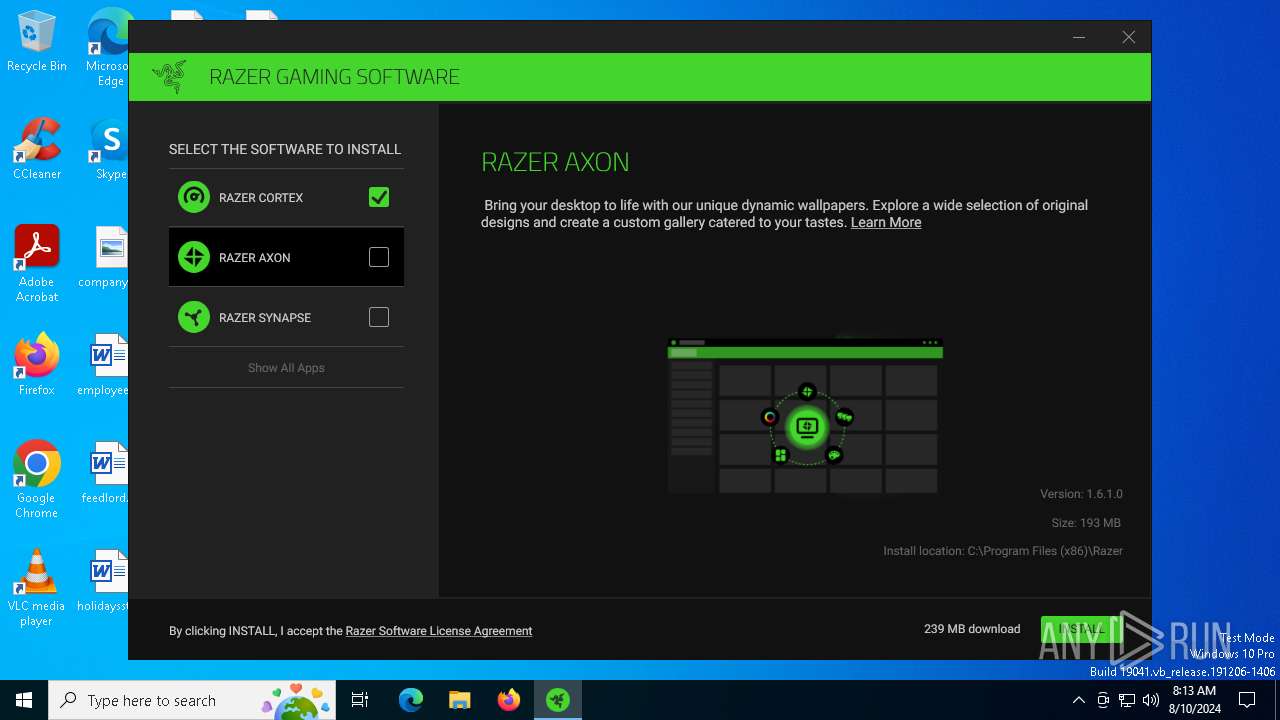This screenshot has width=1280, height=720.
Task: Click the Install location path text
Action: pyautogui.click(x=1003, y=551)
